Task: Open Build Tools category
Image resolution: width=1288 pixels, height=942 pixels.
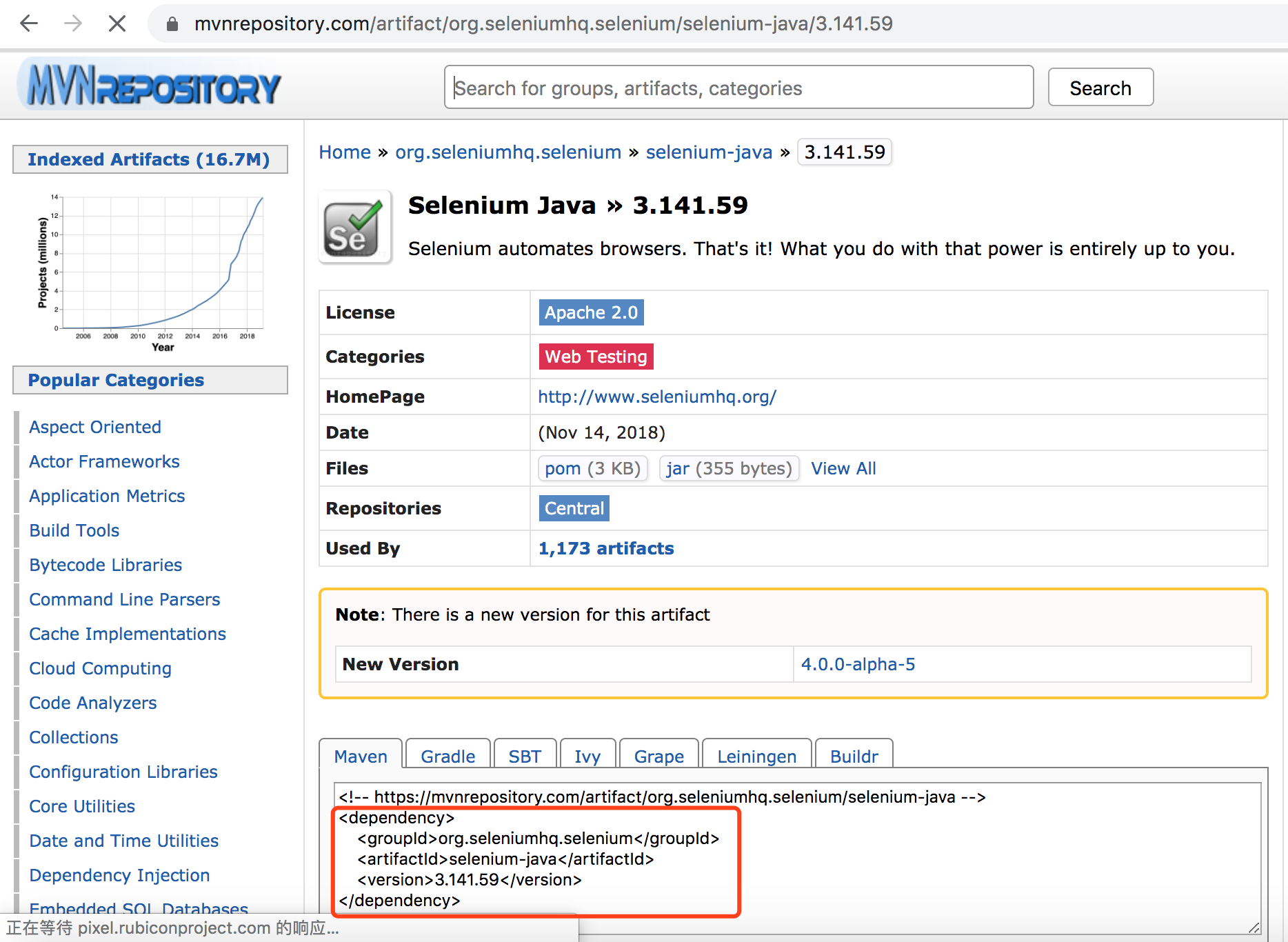Action: point(74,530)
